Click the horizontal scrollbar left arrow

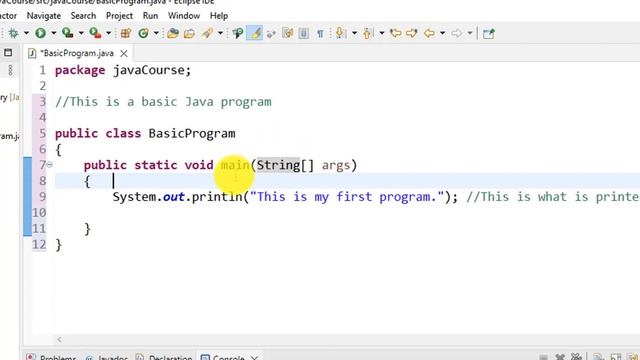coord(60,339)
